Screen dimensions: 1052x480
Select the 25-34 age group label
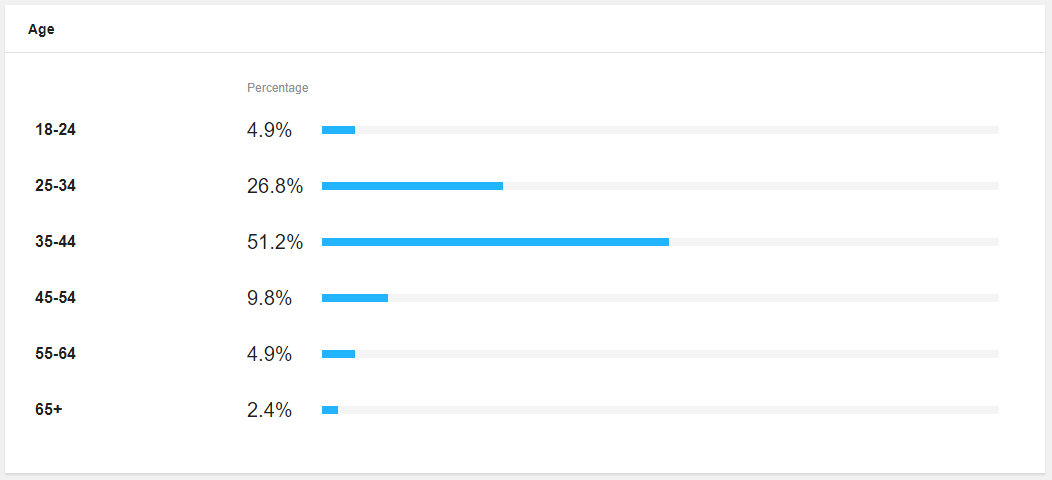click(56, 186)
